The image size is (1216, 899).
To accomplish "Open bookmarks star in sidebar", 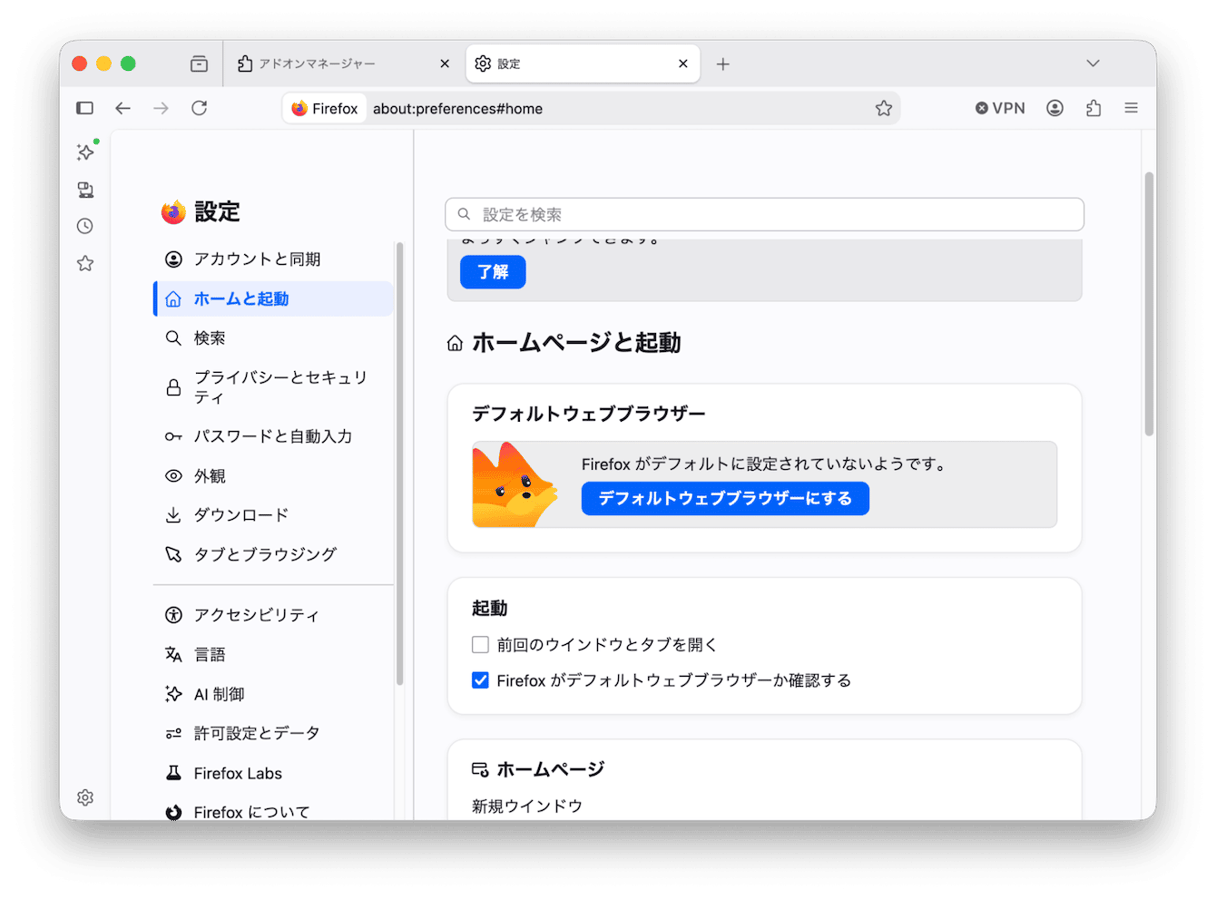I will click(86, 263).
